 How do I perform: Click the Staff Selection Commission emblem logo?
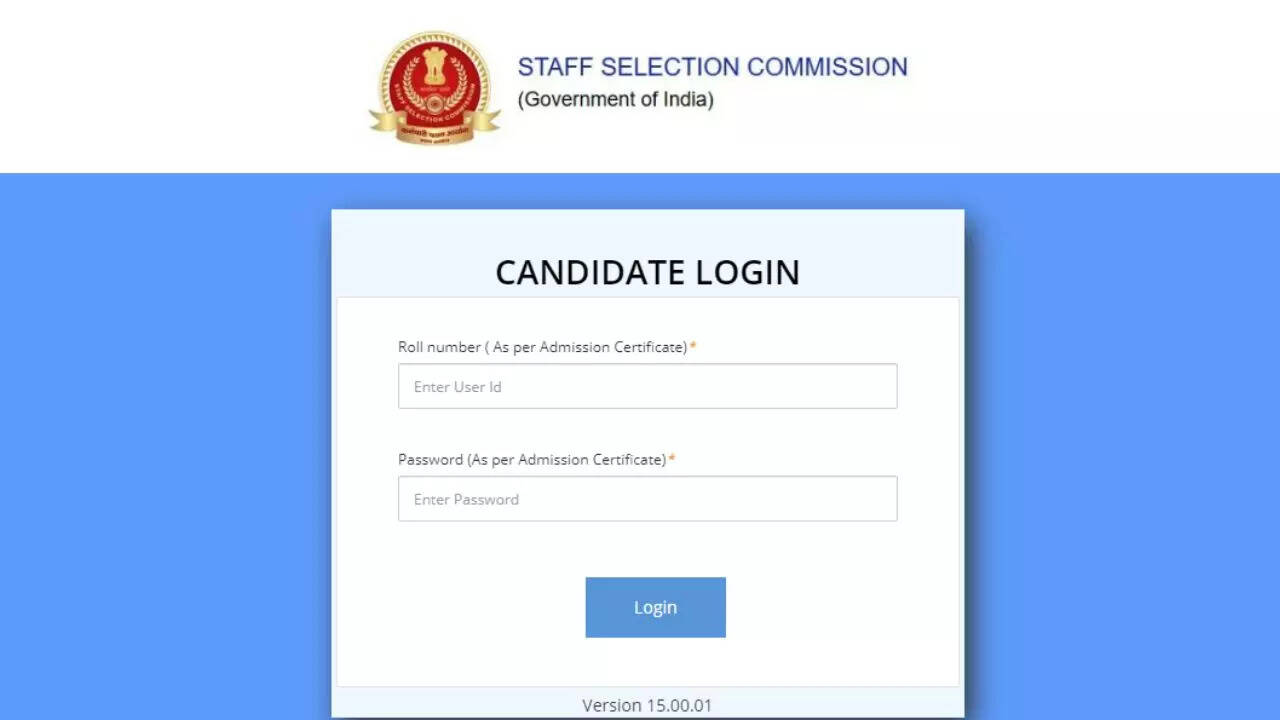pyautogui.click(x=434, y=88)
